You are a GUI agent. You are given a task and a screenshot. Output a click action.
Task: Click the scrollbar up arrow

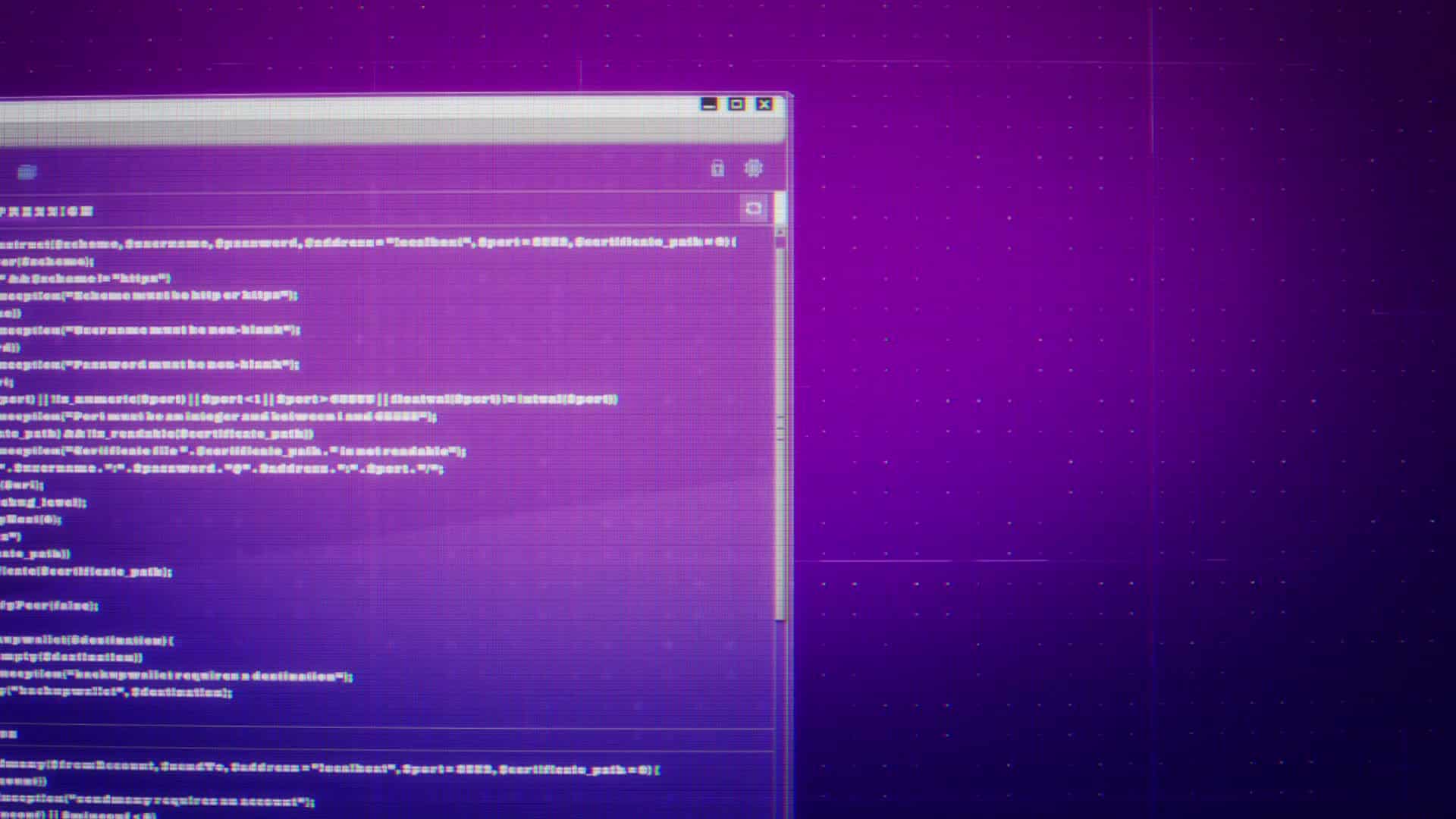pos(780,233)
